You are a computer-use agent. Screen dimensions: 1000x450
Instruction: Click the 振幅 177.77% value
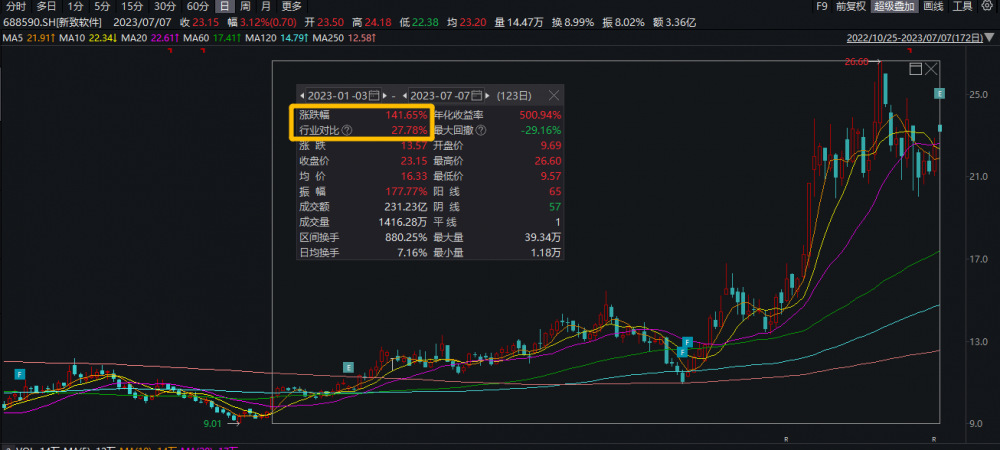click(406, 191)
